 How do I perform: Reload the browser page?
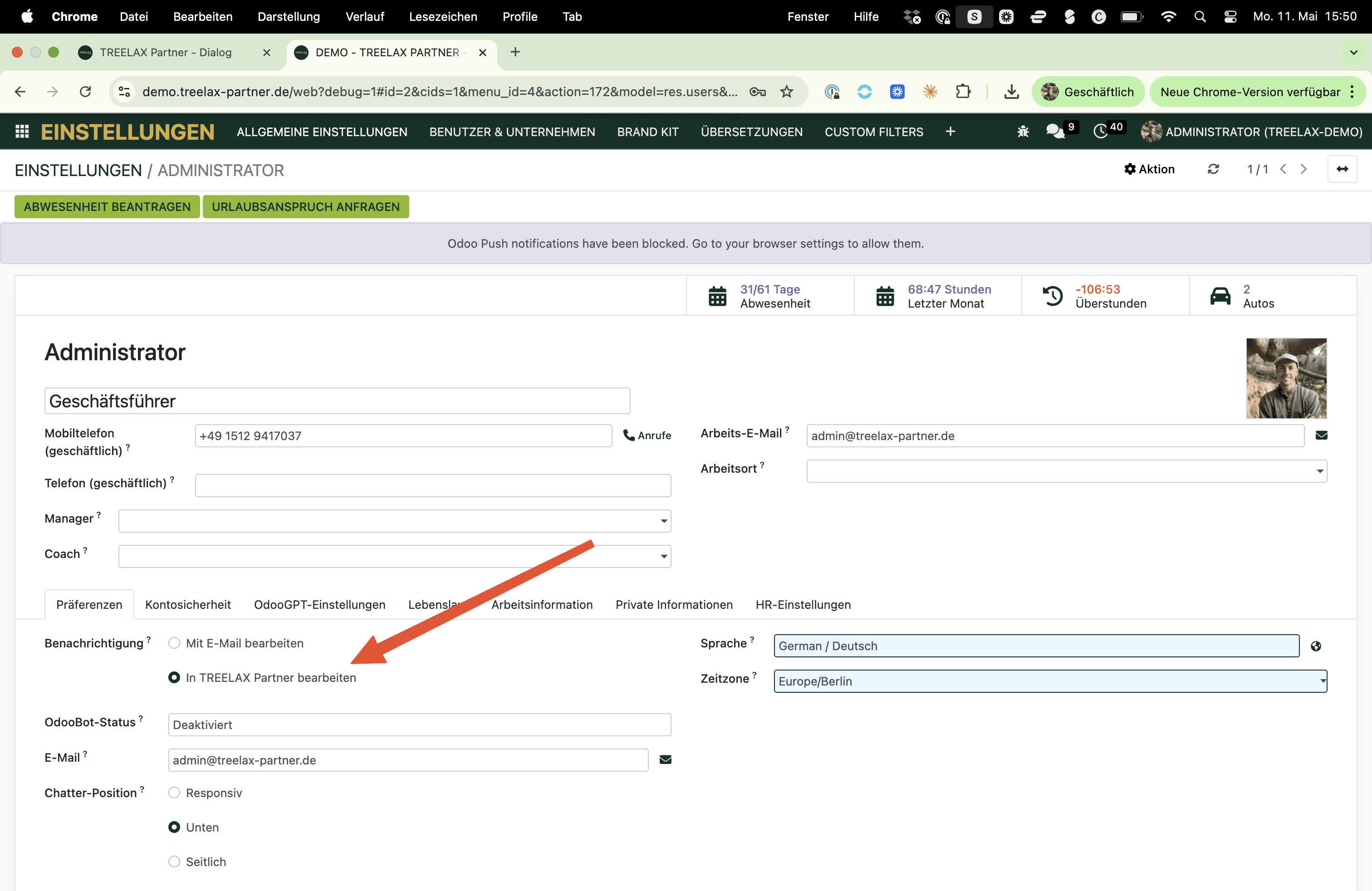[x=85, y=92]
